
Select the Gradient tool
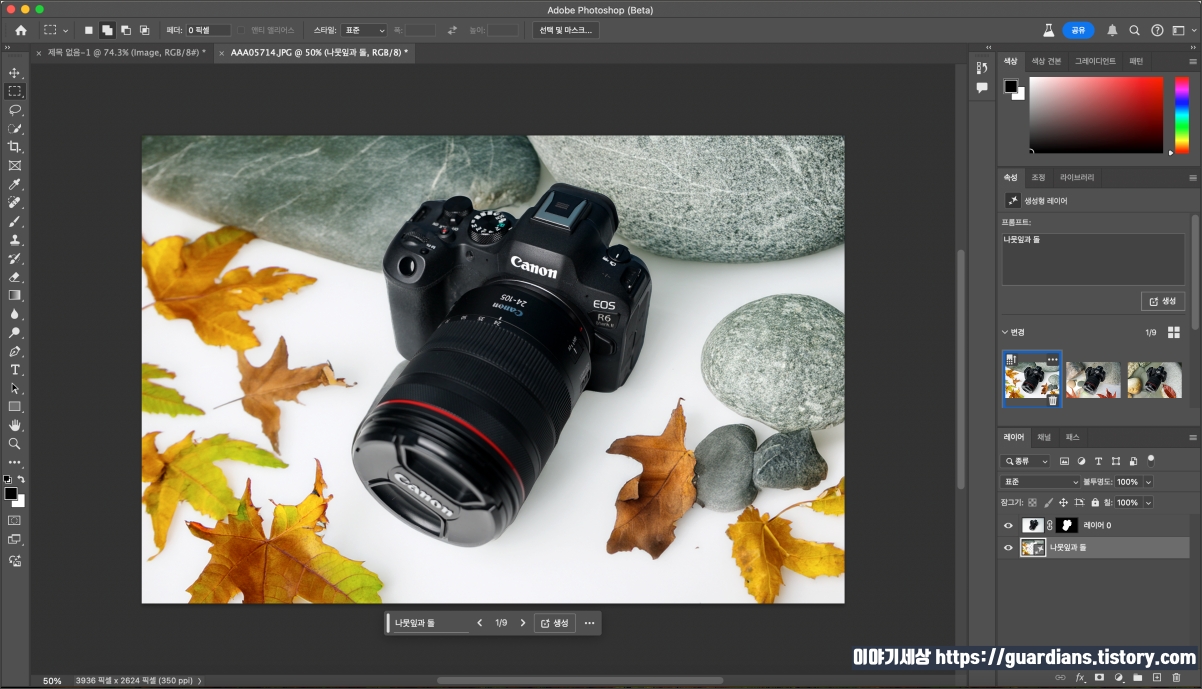coord(15,295)
